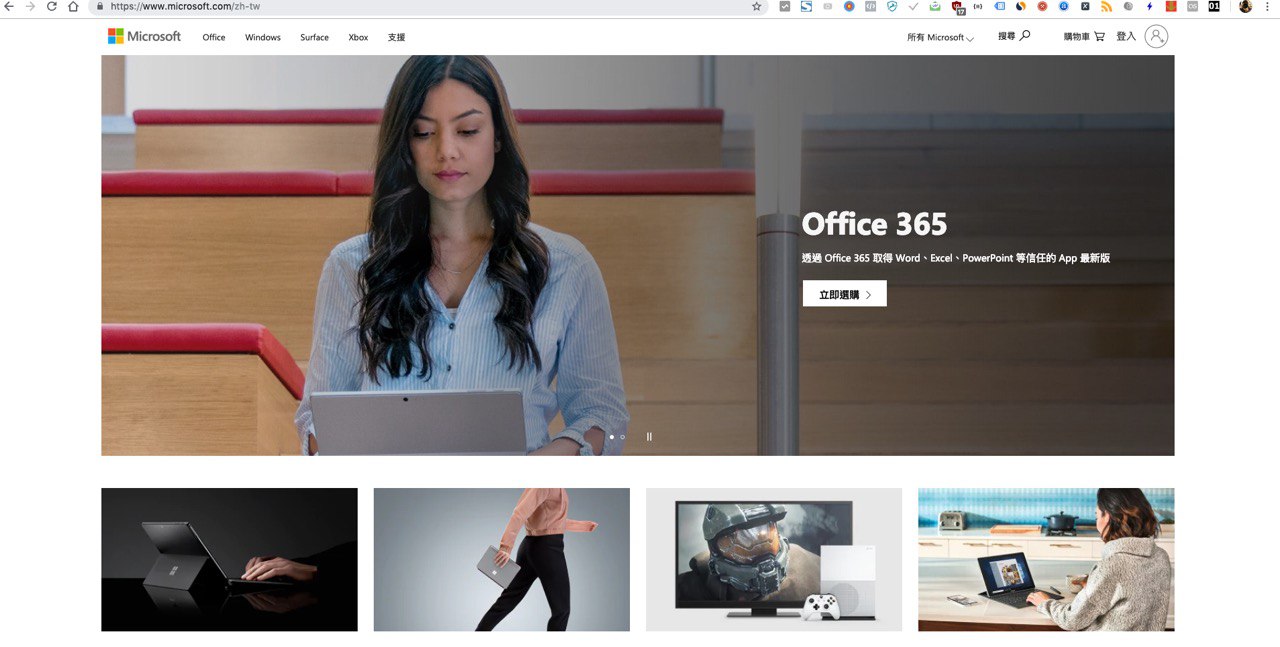Click the uBlock shield extension with badge 17

coord(957,6)
